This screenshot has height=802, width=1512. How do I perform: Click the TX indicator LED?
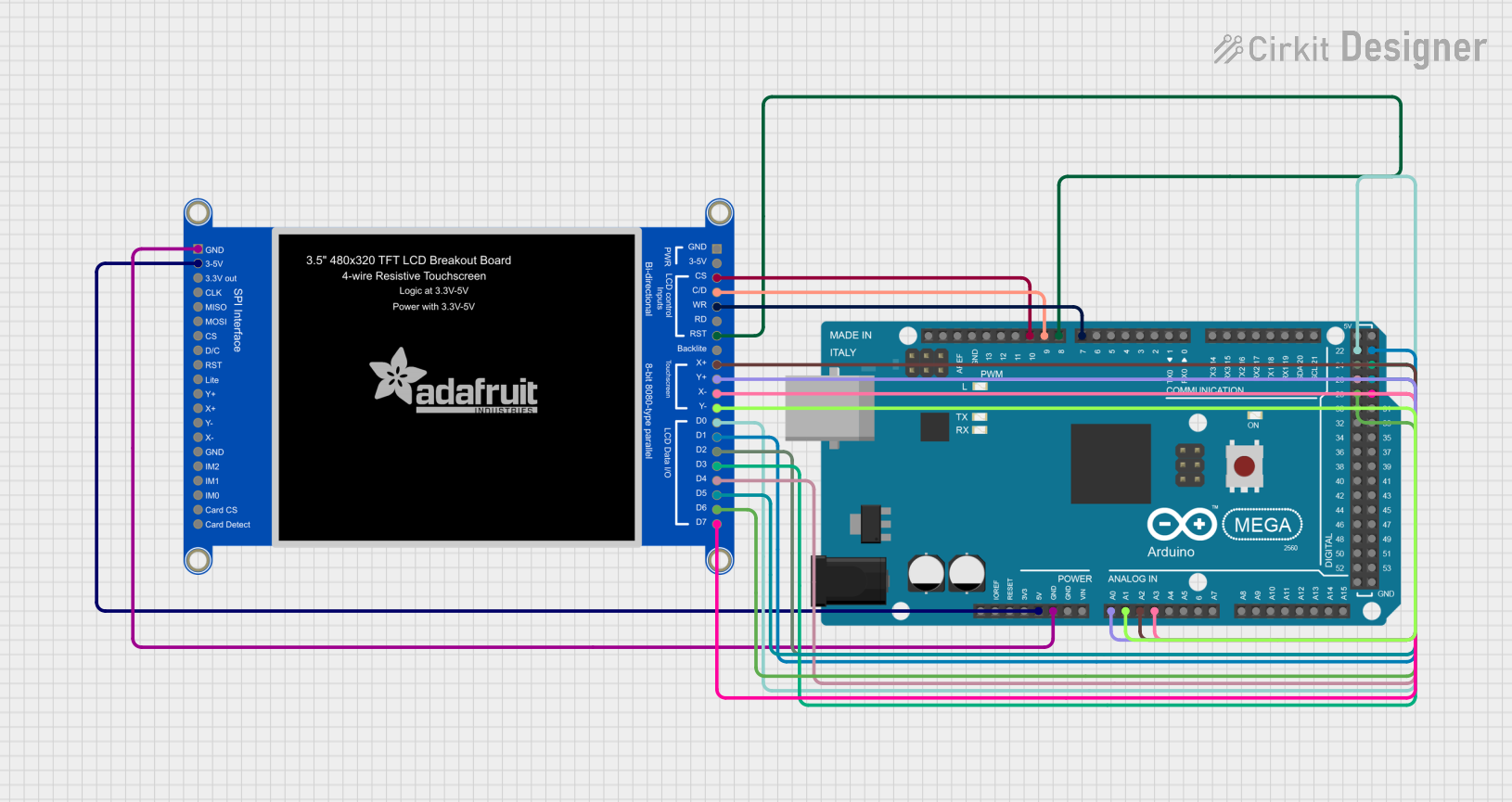(x=979, y=417)
